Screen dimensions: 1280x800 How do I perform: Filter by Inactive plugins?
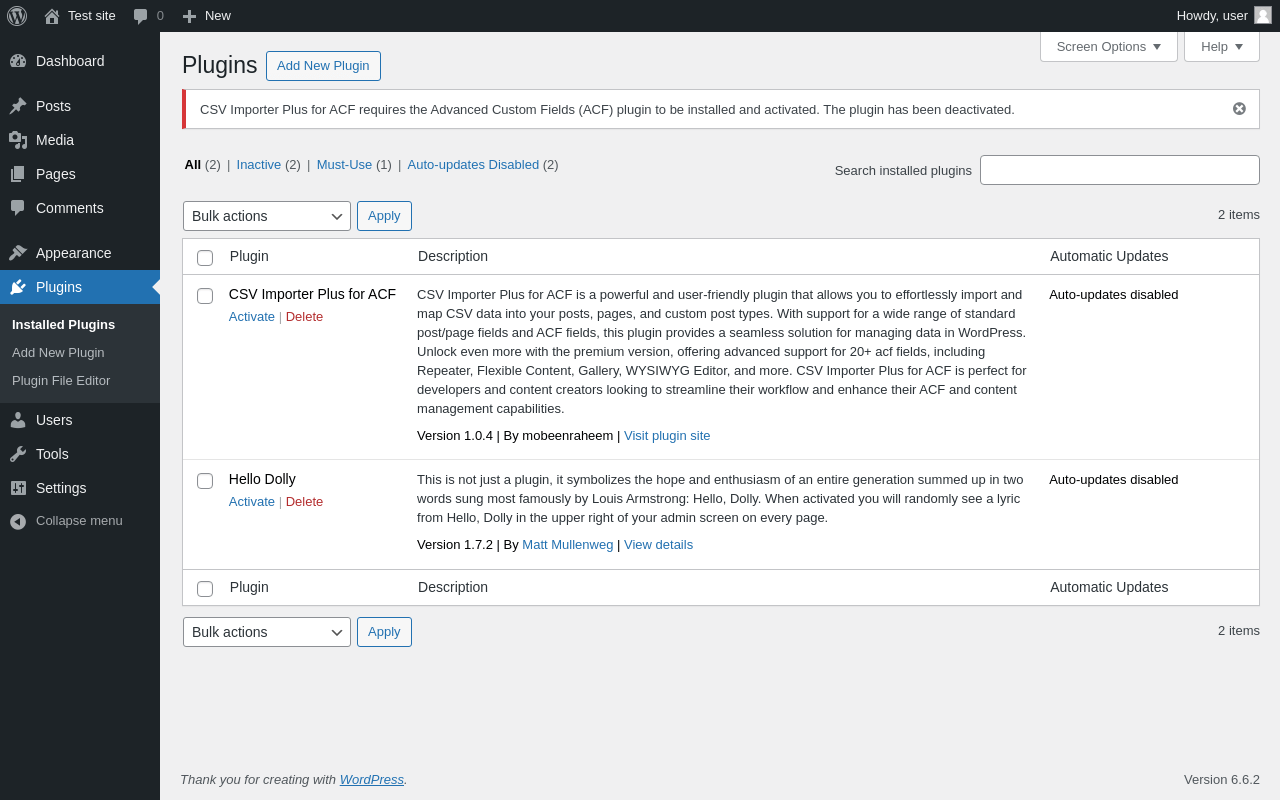[x=259, y=164]
